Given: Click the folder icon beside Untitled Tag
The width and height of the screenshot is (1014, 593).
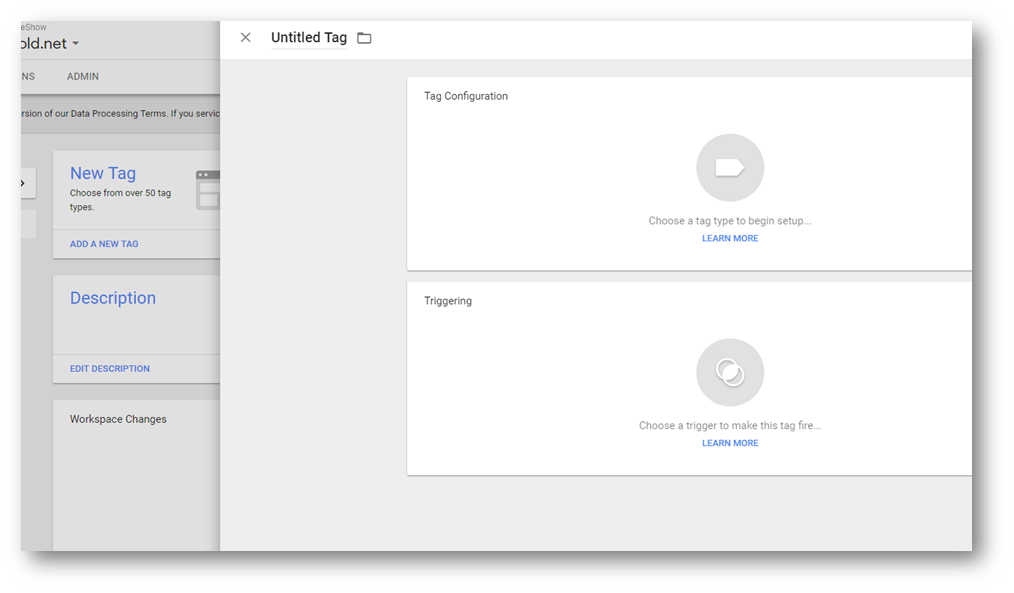Looking at the screenshot, I should pyautogui.click(x=364, y=38).
